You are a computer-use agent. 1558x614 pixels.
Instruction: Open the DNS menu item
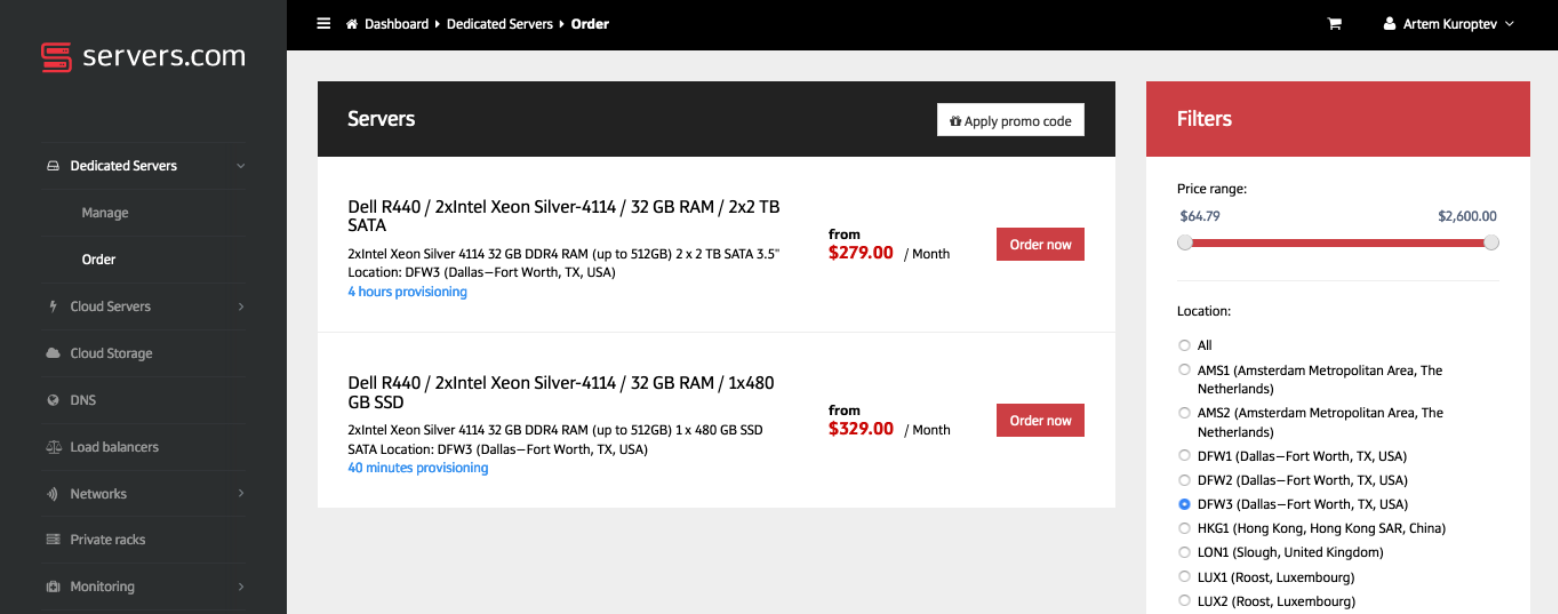pos(83,400)
